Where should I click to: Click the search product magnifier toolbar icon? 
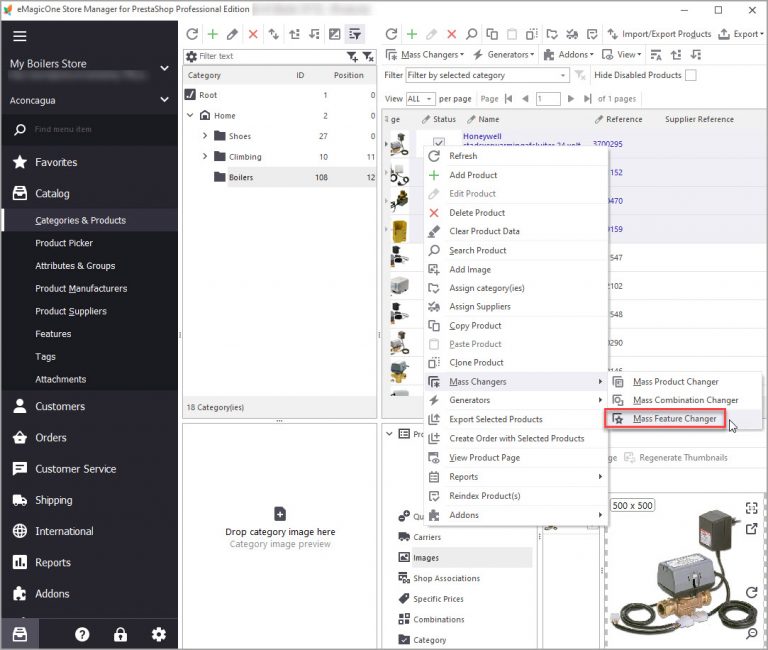[471, 34]
